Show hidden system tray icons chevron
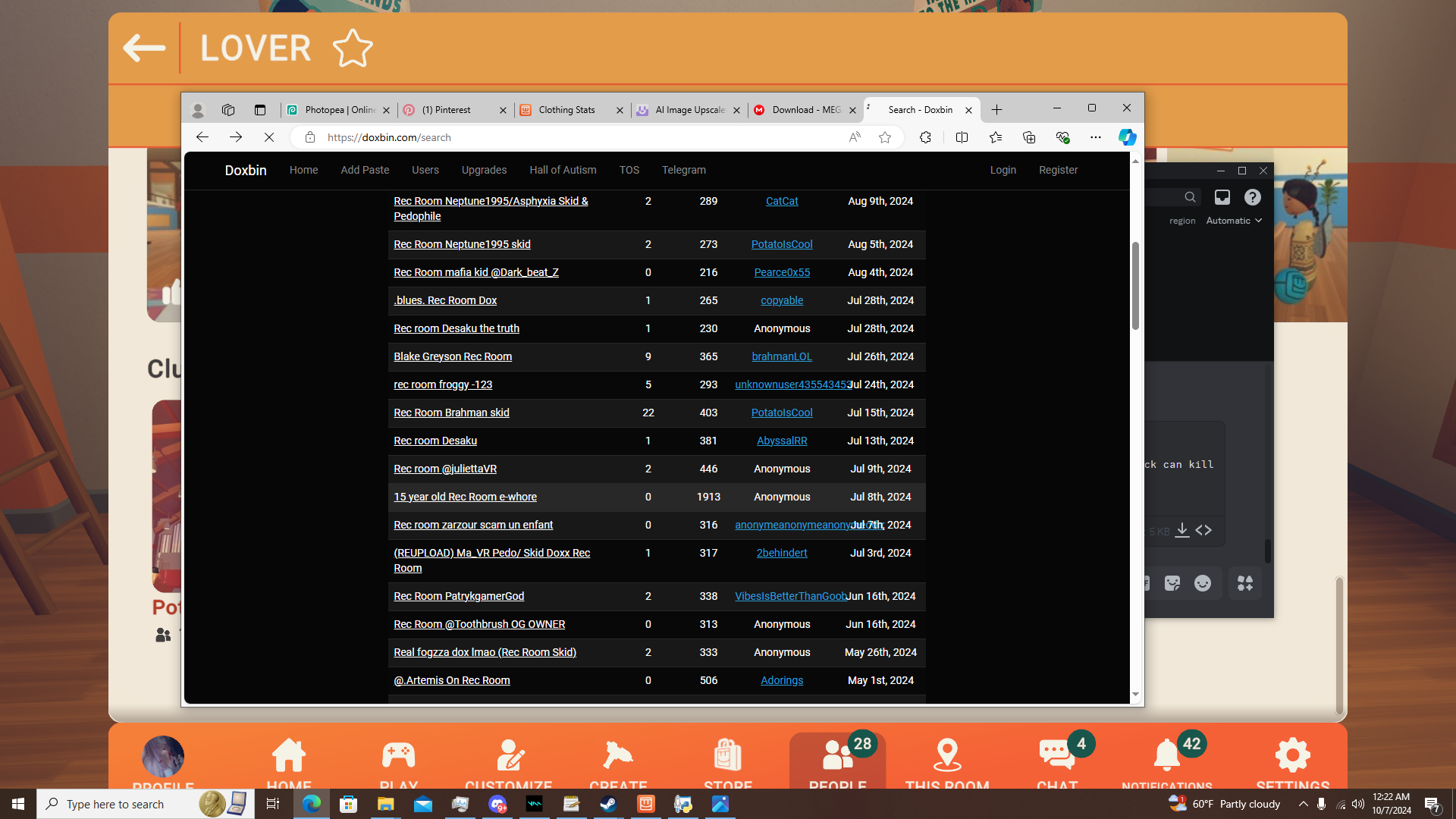The height and width of the screenshot is (819, 1456). (1303, 804)
